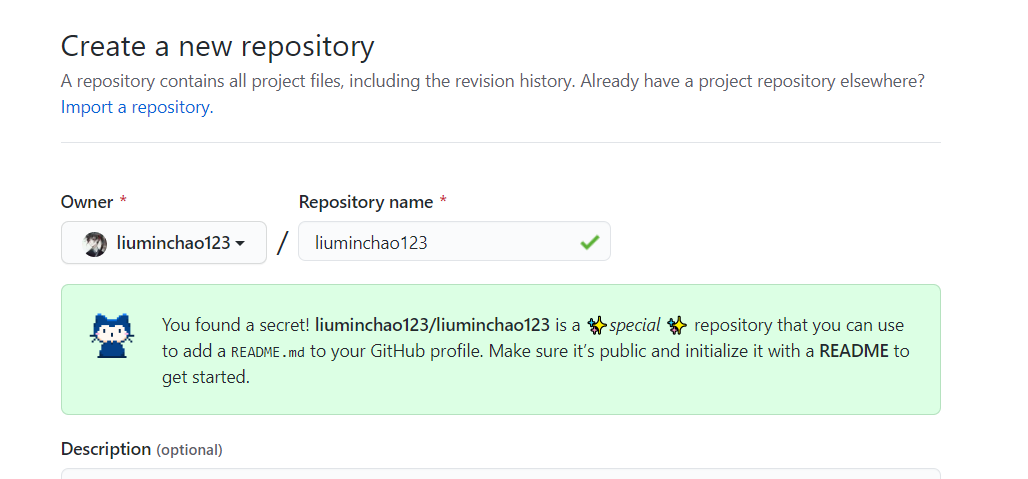Click the slash separator between owner and name
This screenshot has height=479, width=1028.
pyautogui.click(x=283, y=243)
